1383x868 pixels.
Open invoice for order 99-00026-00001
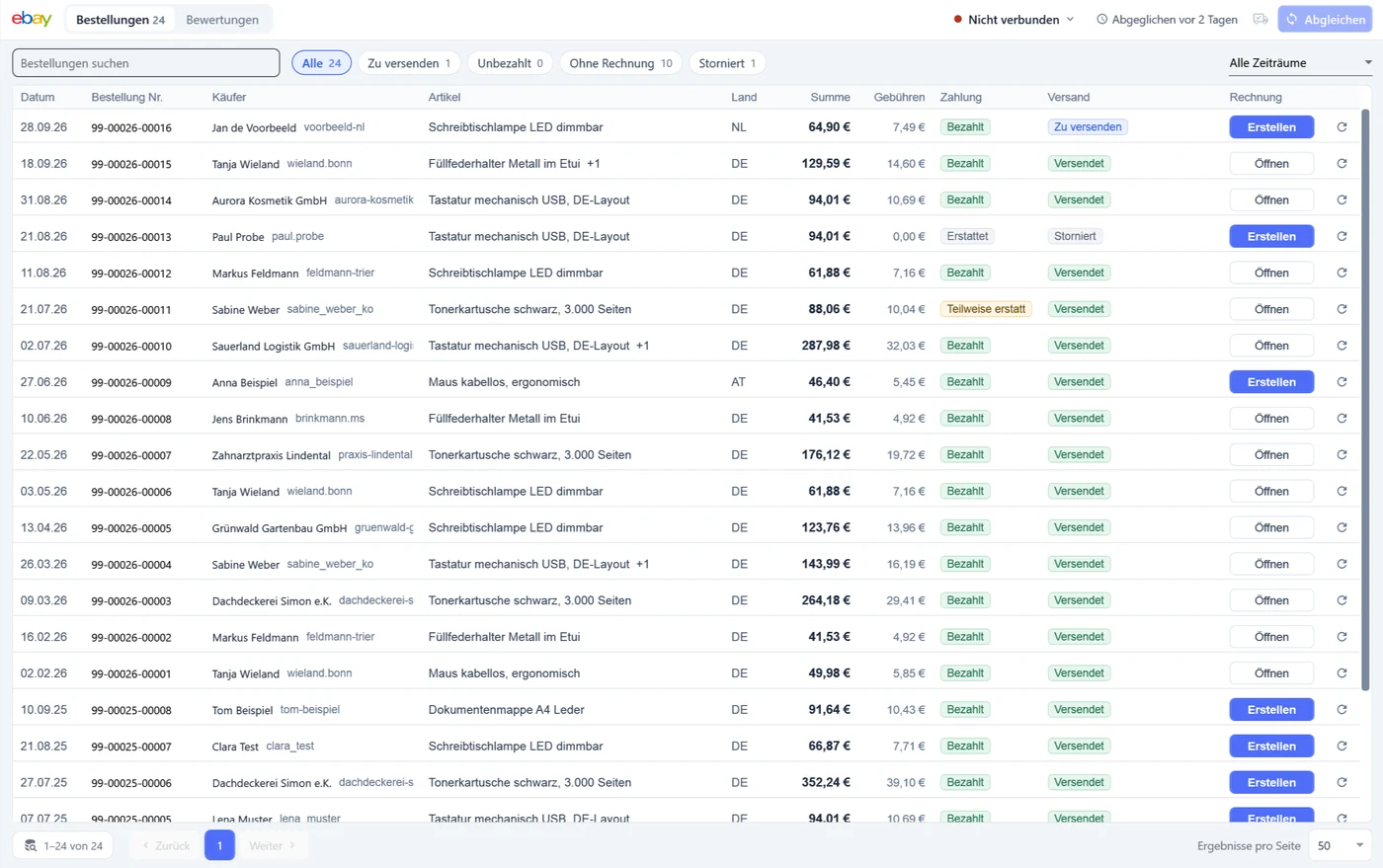click(x=1271, y=673)
